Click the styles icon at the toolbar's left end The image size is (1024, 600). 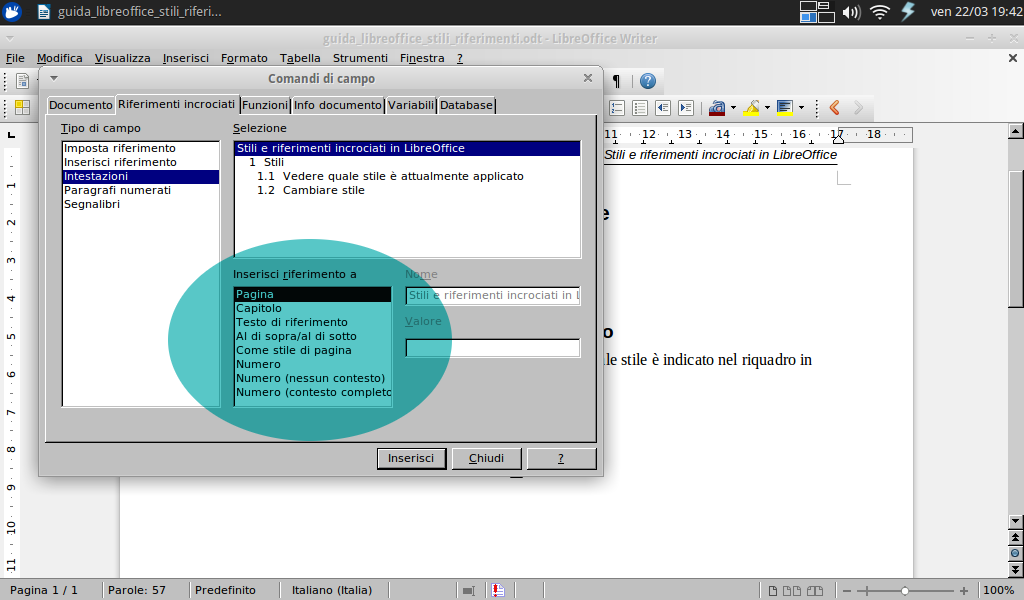[22, 108]
